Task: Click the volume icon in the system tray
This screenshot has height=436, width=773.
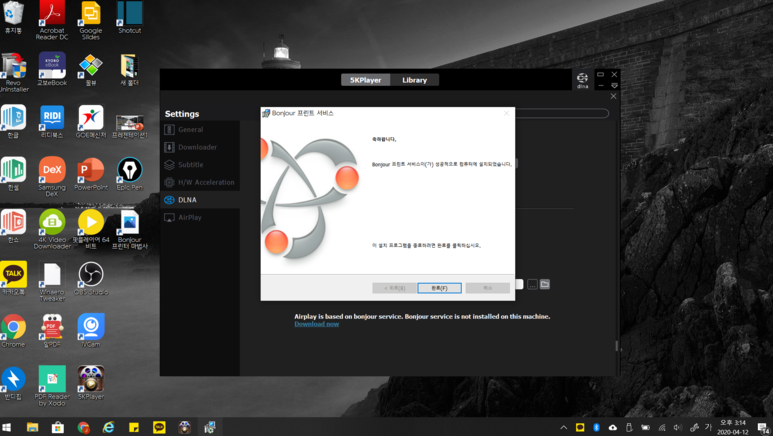Action: click(x=678, y=428)
